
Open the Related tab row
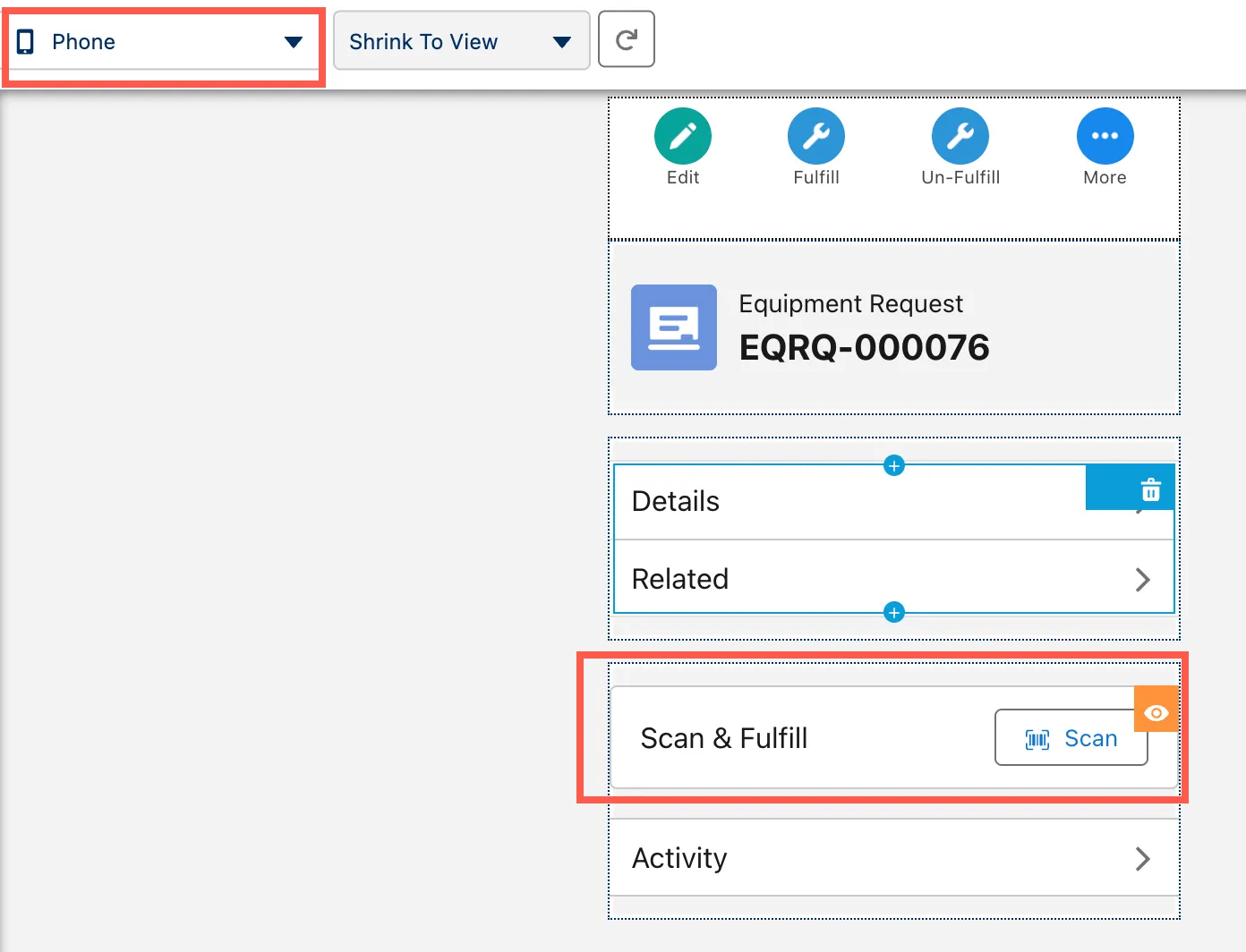(x=893, y=579)
